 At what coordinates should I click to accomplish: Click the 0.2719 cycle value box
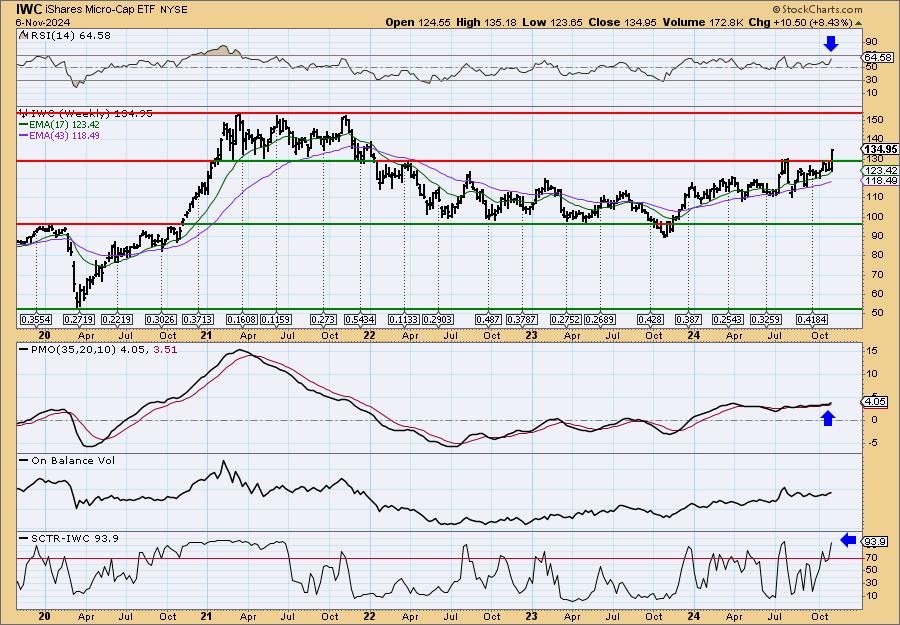click(x=79, y=319)
